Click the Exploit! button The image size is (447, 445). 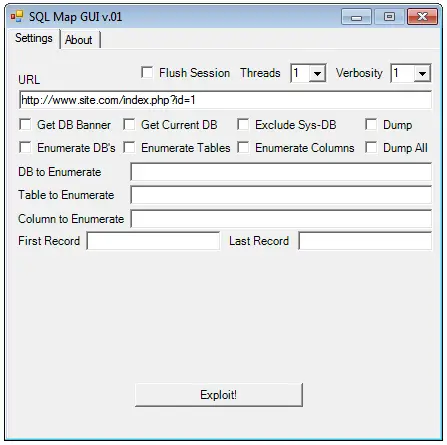coord(219,395)
